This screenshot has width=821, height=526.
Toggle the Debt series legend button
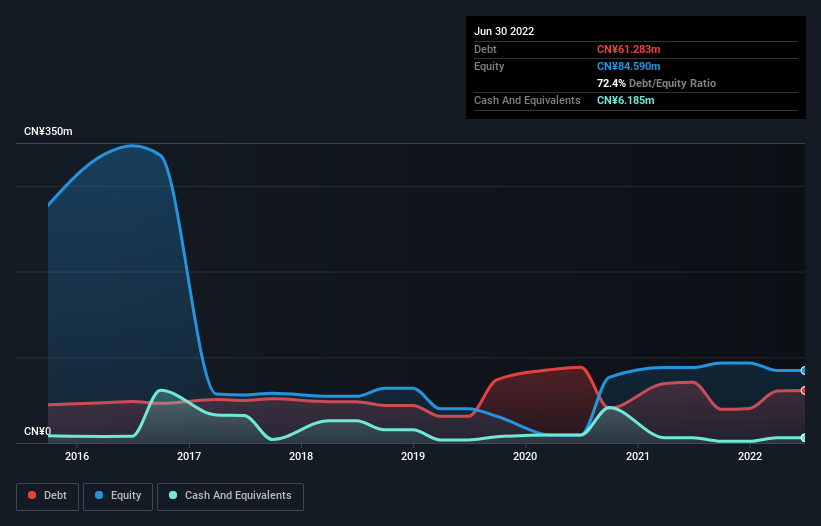47,496
